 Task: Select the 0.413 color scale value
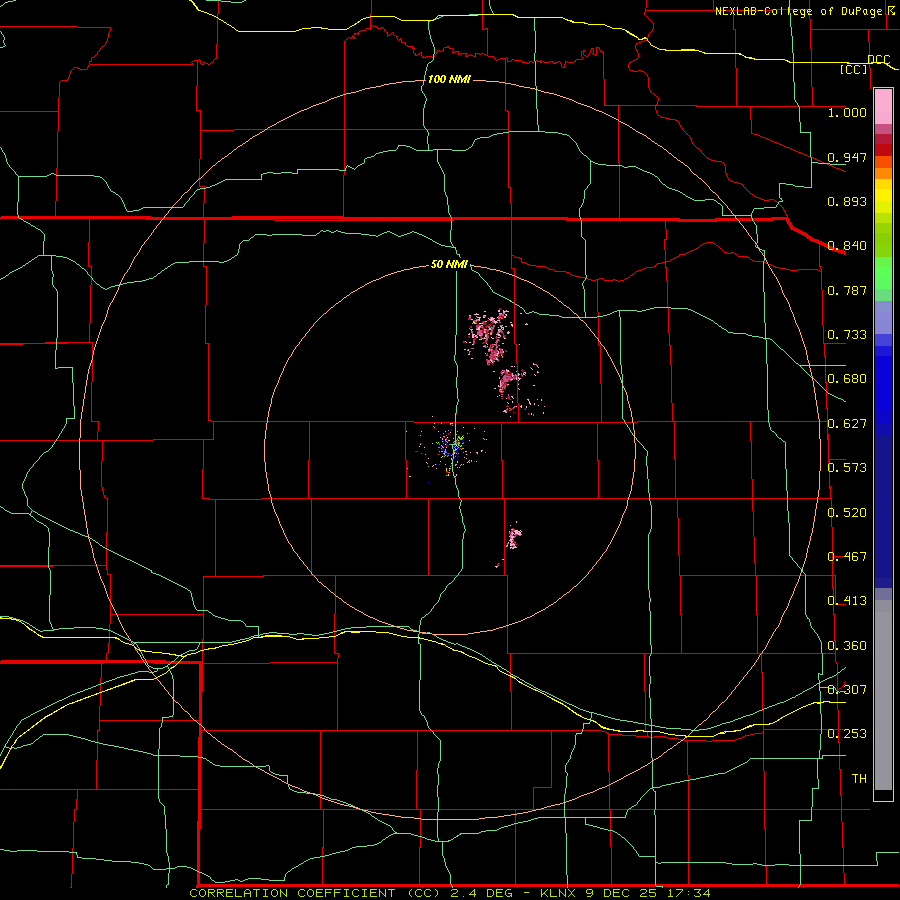(x=847, y=601)
